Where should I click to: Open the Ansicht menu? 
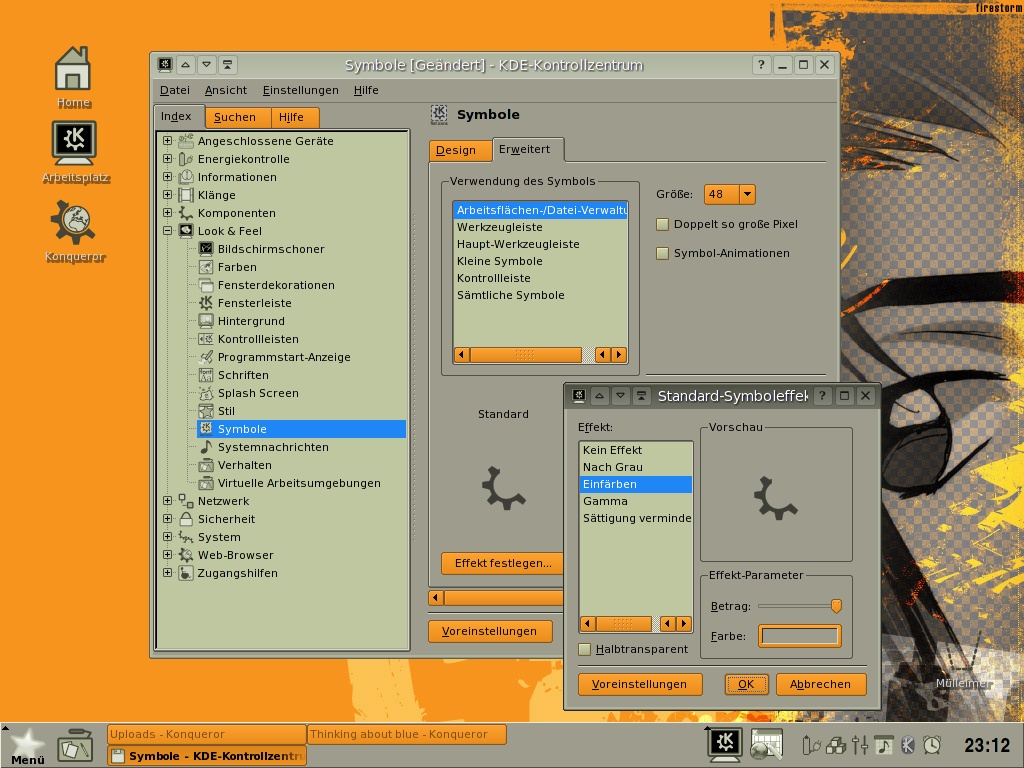coord(225,90)
